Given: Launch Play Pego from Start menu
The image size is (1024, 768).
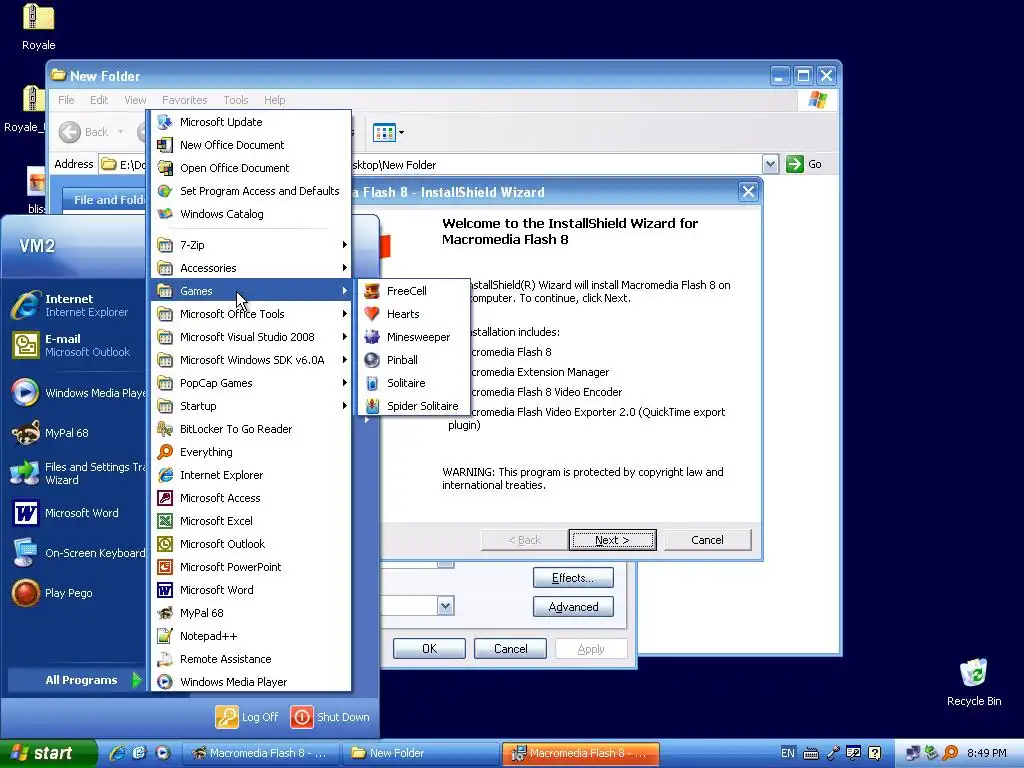Looking at the screenshot, I should tap(75, 593).
